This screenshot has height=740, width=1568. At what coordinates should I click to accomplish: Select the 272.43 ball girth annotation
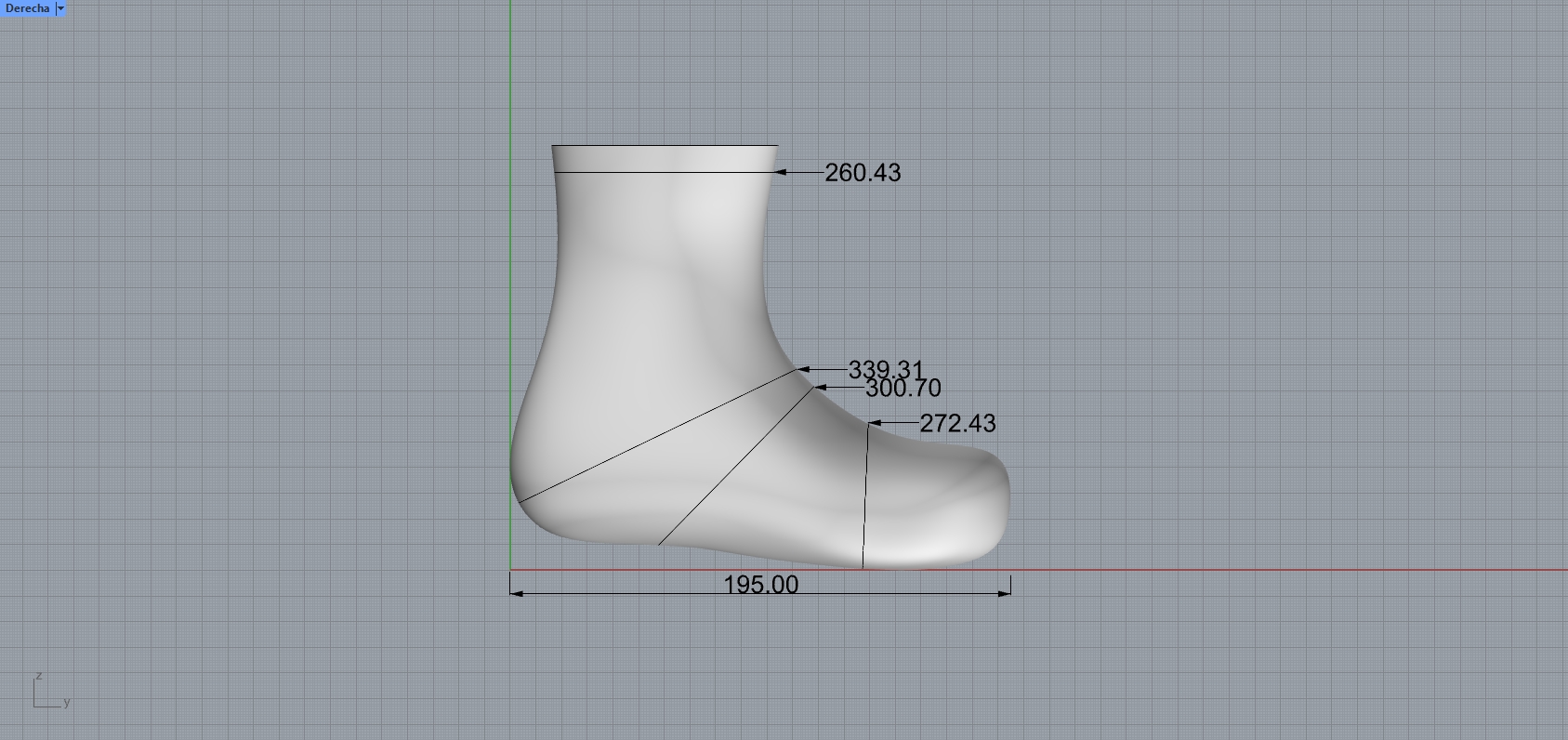pos(957,424)
